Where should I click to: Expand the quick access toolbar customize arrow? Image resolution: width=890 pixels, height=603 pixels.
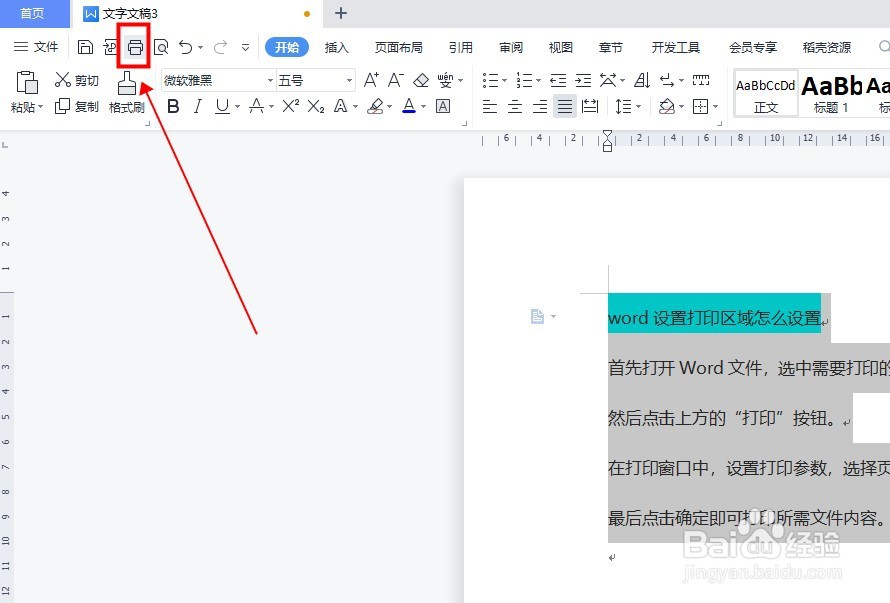[245, 48]
